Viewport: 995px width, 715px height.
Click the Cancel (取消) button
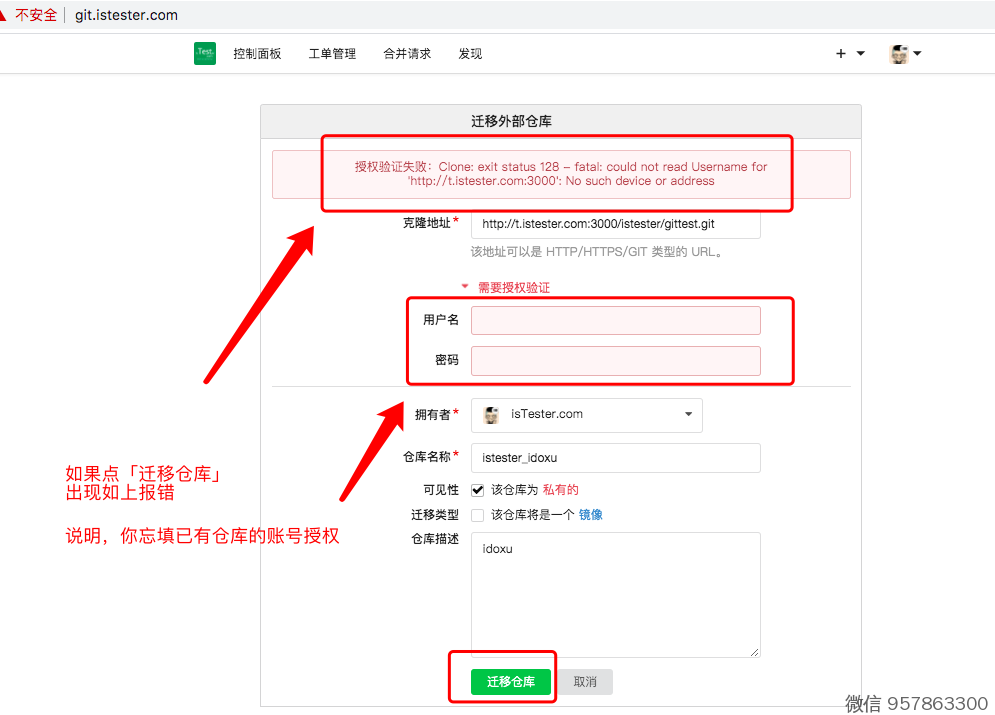585,682
